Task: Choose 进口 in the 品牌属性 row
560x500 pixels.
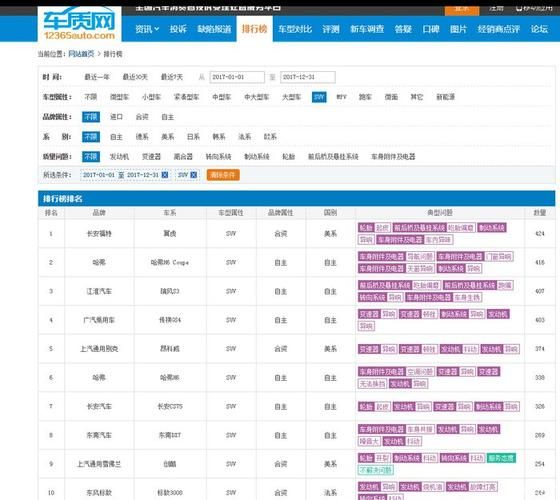Action: tap(116, 117)
